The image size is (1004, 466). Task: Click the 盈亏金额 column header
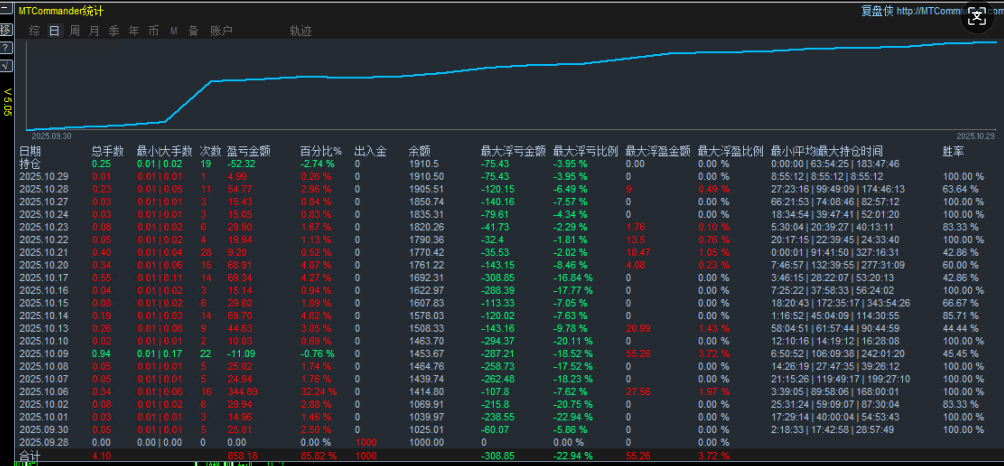pyautogui.click(x=246, y=152)
